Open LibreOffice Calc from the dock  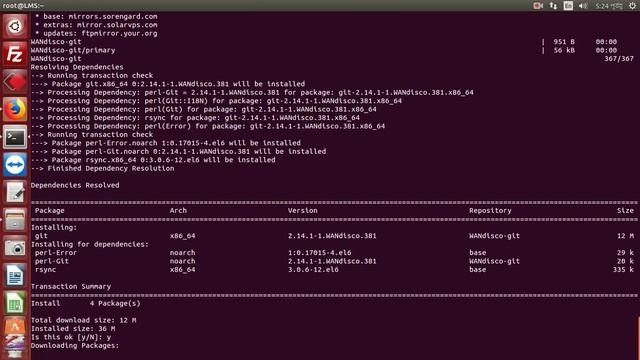(x=15, y=303)
